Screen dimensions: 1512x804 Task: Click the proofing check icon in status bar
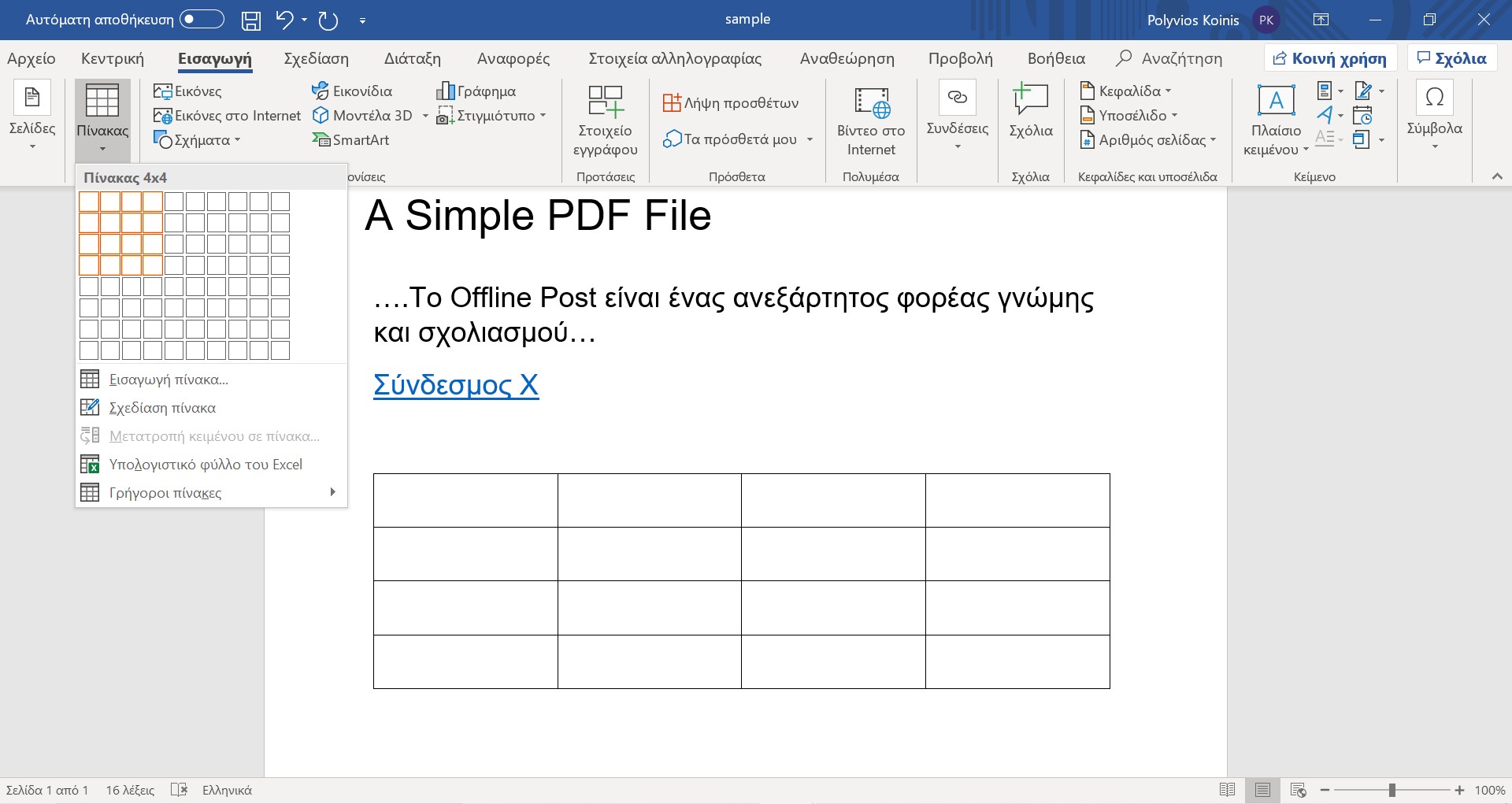(x=180, y=790)
